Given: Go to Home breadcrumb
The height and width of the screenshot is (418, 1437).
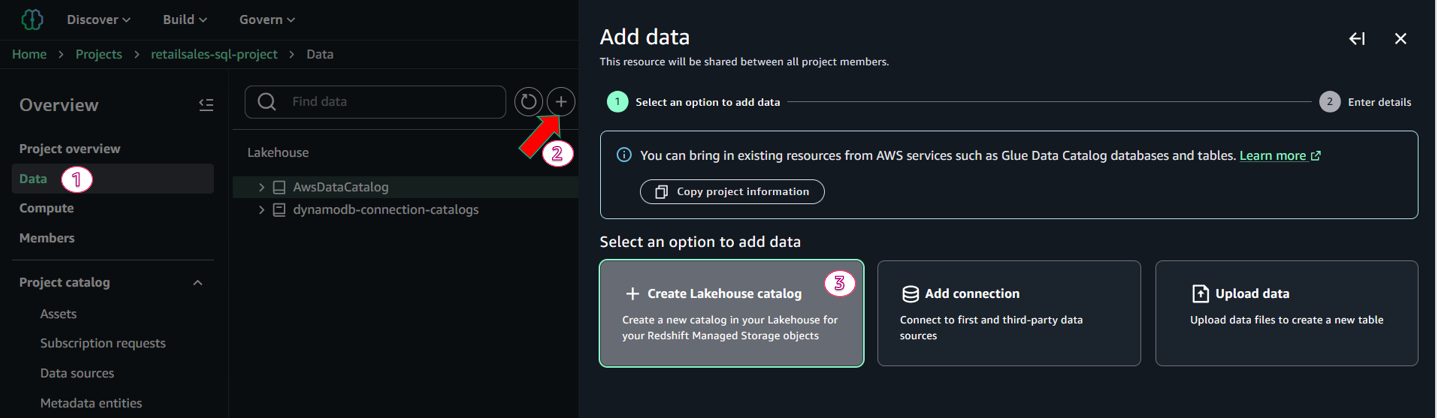Looking at the screenshot, I should 29,54.
